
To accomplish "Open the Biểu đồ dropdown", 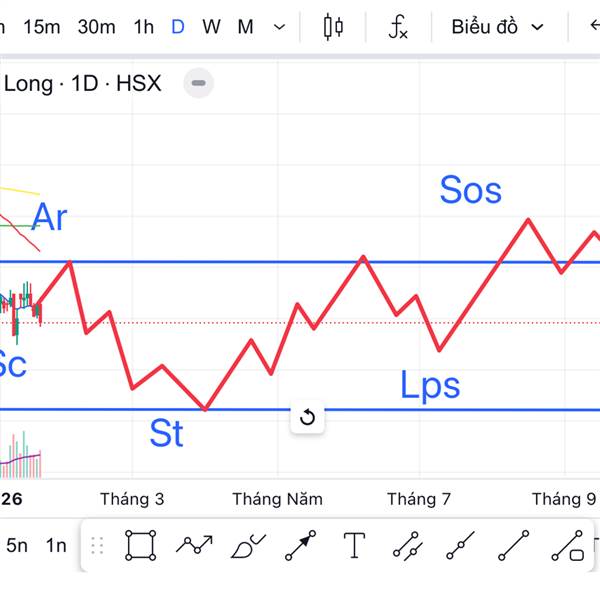I will 497,27.
